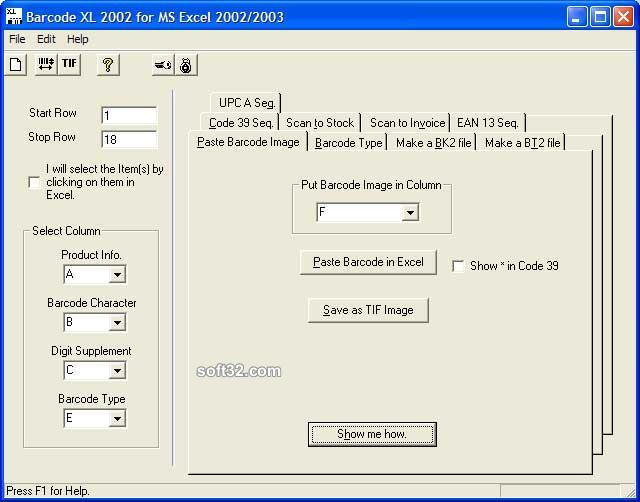The image size is (640, 502).
Task: Expand the Put Barcode Image in Column dropdown
Action: (x=410, y=213)
